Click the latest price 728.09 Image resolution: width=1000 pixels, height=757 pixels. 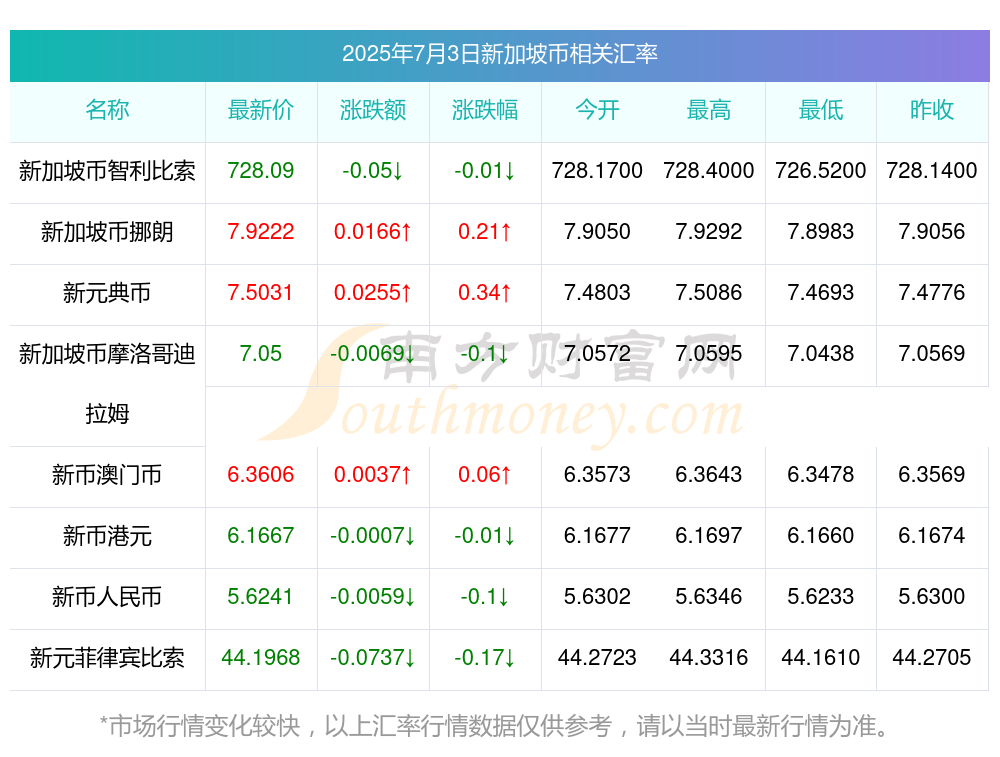(x=261, y=171)
